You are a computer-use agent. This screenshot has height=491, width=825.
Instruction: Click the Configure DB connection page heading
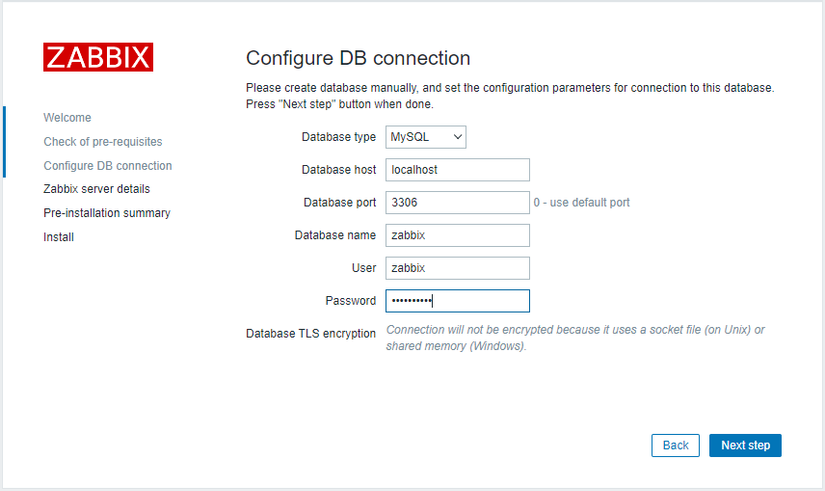357,58
